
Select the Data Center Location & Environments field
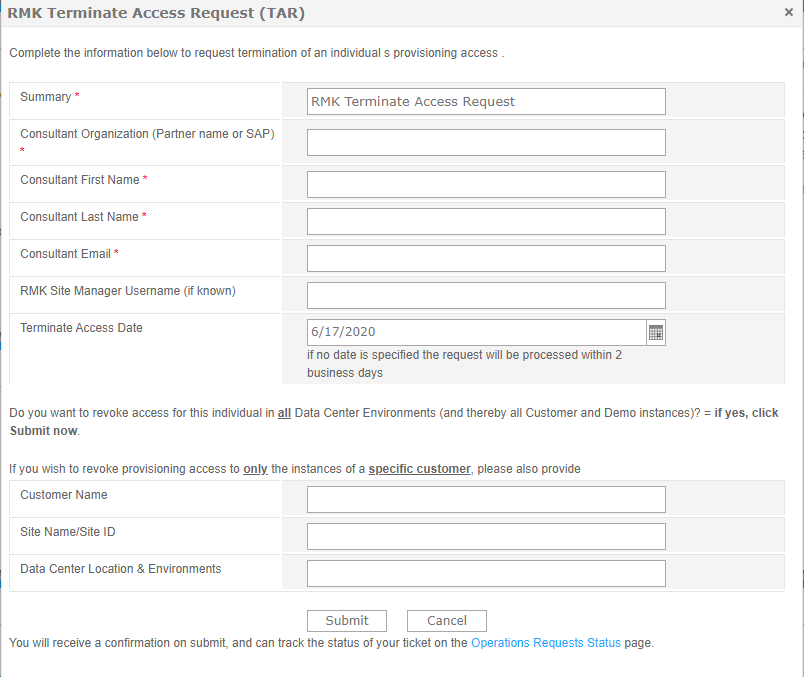[486, 573]
